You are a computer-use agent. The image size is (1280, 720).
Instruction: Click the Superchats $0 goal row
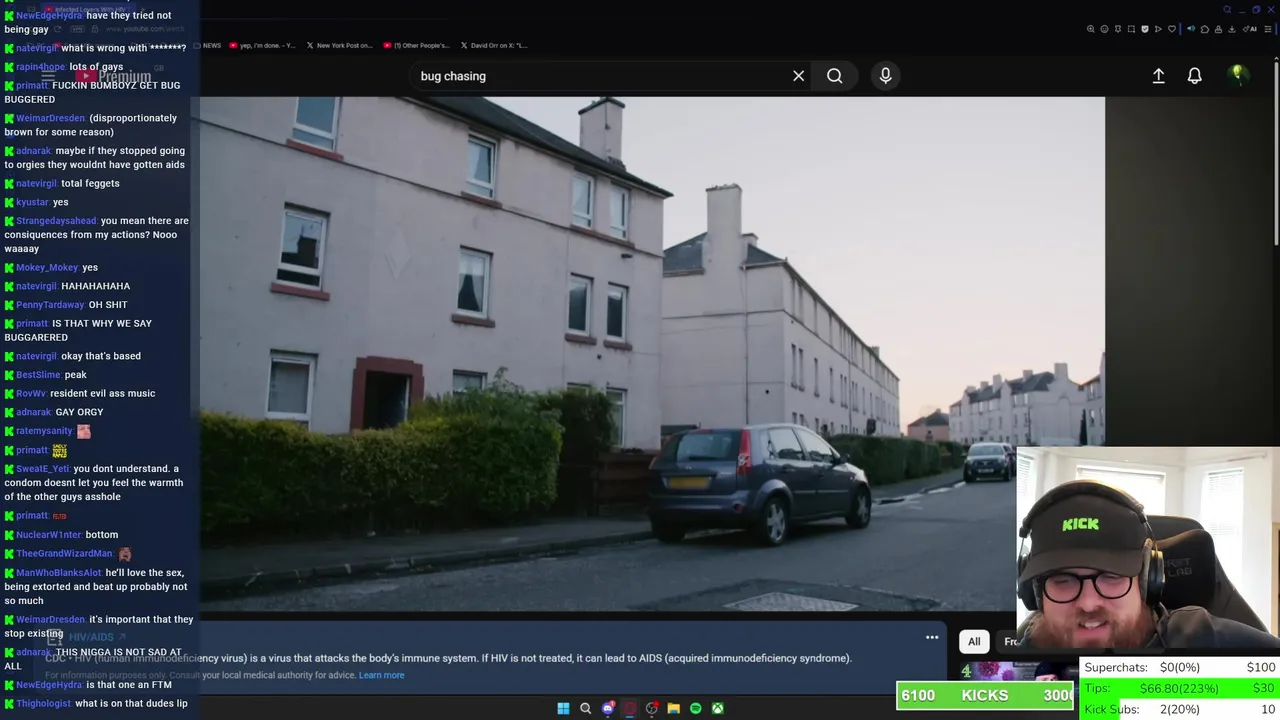tap(1180, 667)
